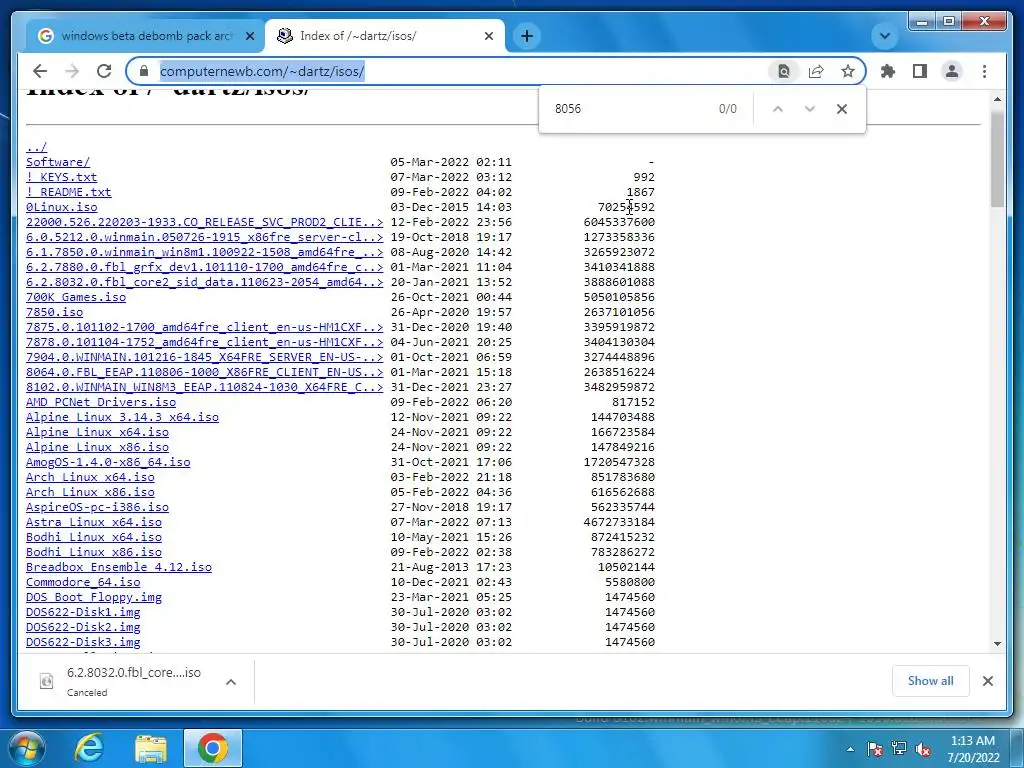Image resolution: width=1024 pixels, height=768 pixels.
Task: Click Show all downloads button
Action: tap(931, 681)
